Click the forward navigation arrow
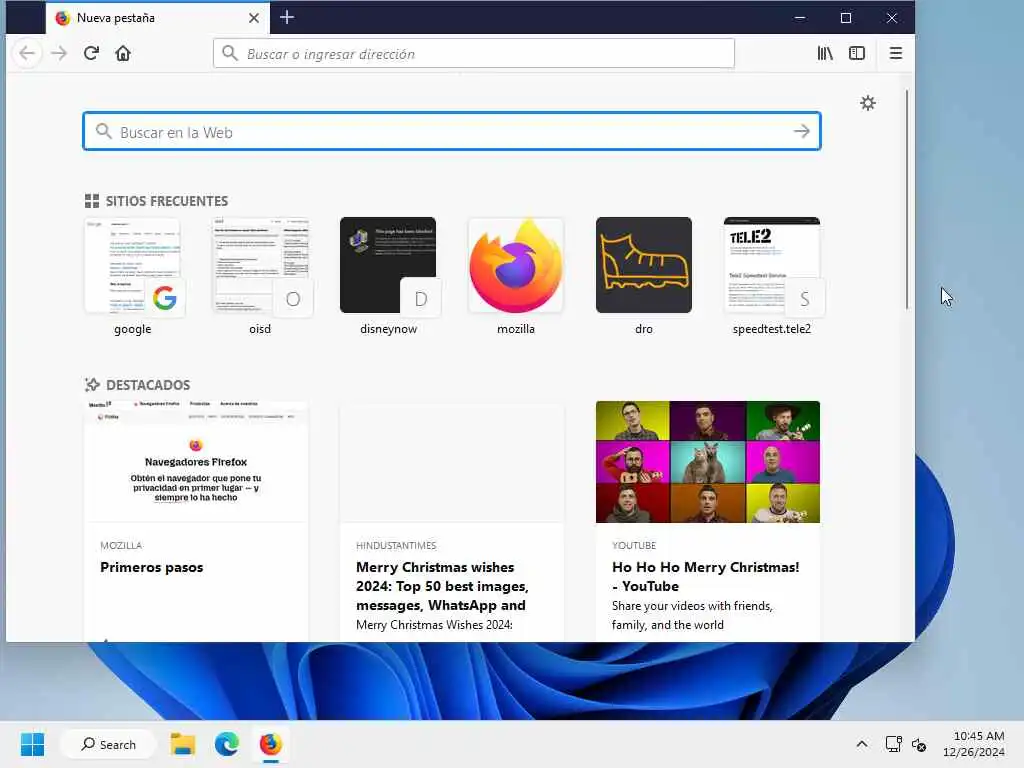This screenshot has height=768, width=1024. pyautogui.click(x=59, y=54)
